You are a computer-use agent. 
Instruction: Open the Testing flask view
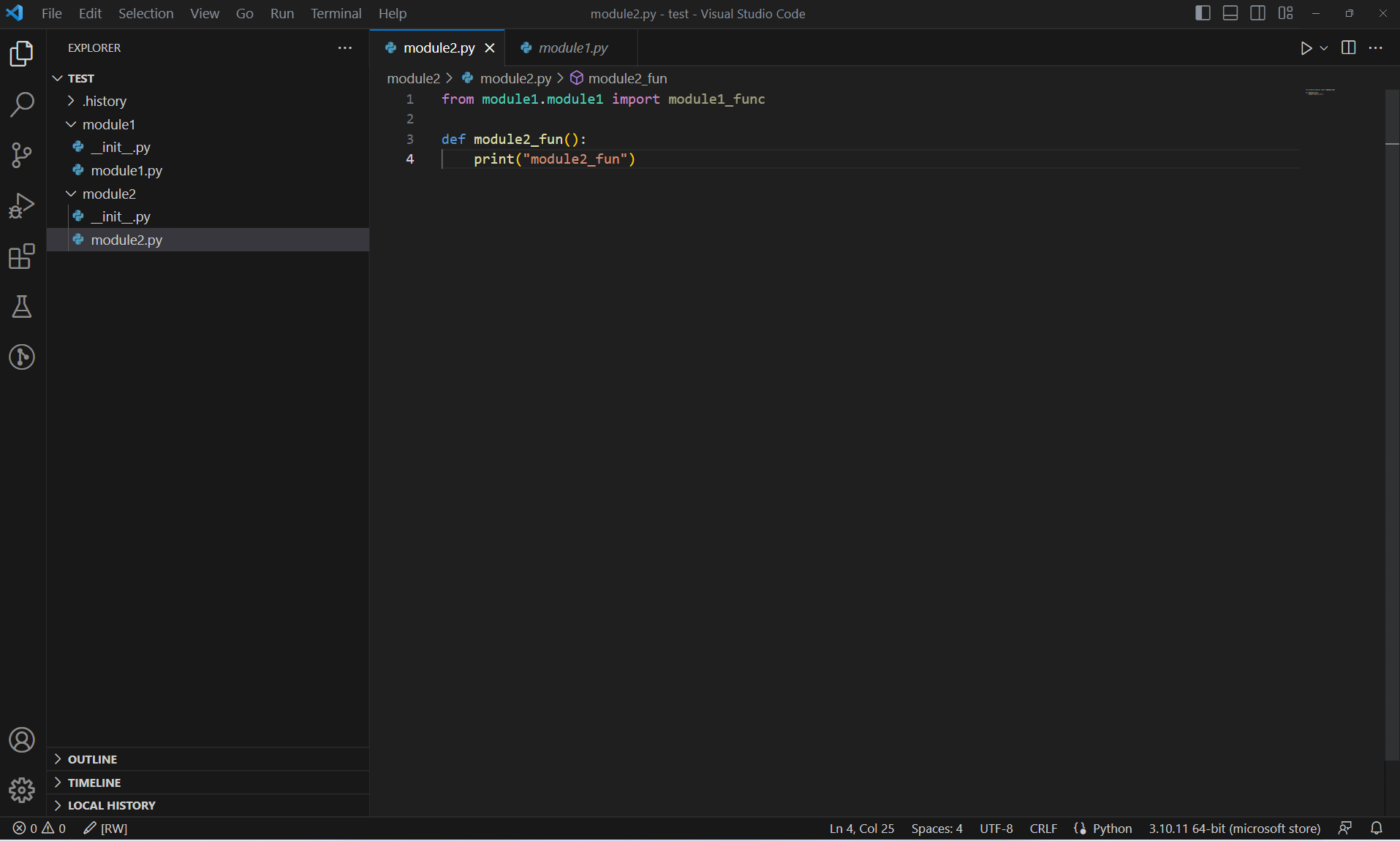coord(22,306)
